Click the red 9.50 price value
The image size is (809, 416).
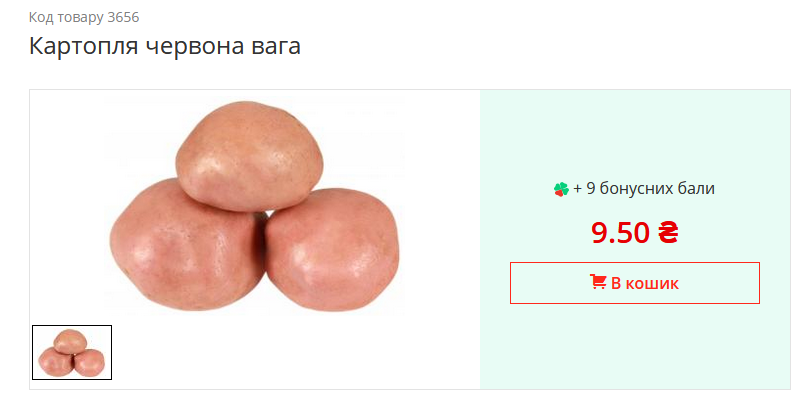click(620, 232)
